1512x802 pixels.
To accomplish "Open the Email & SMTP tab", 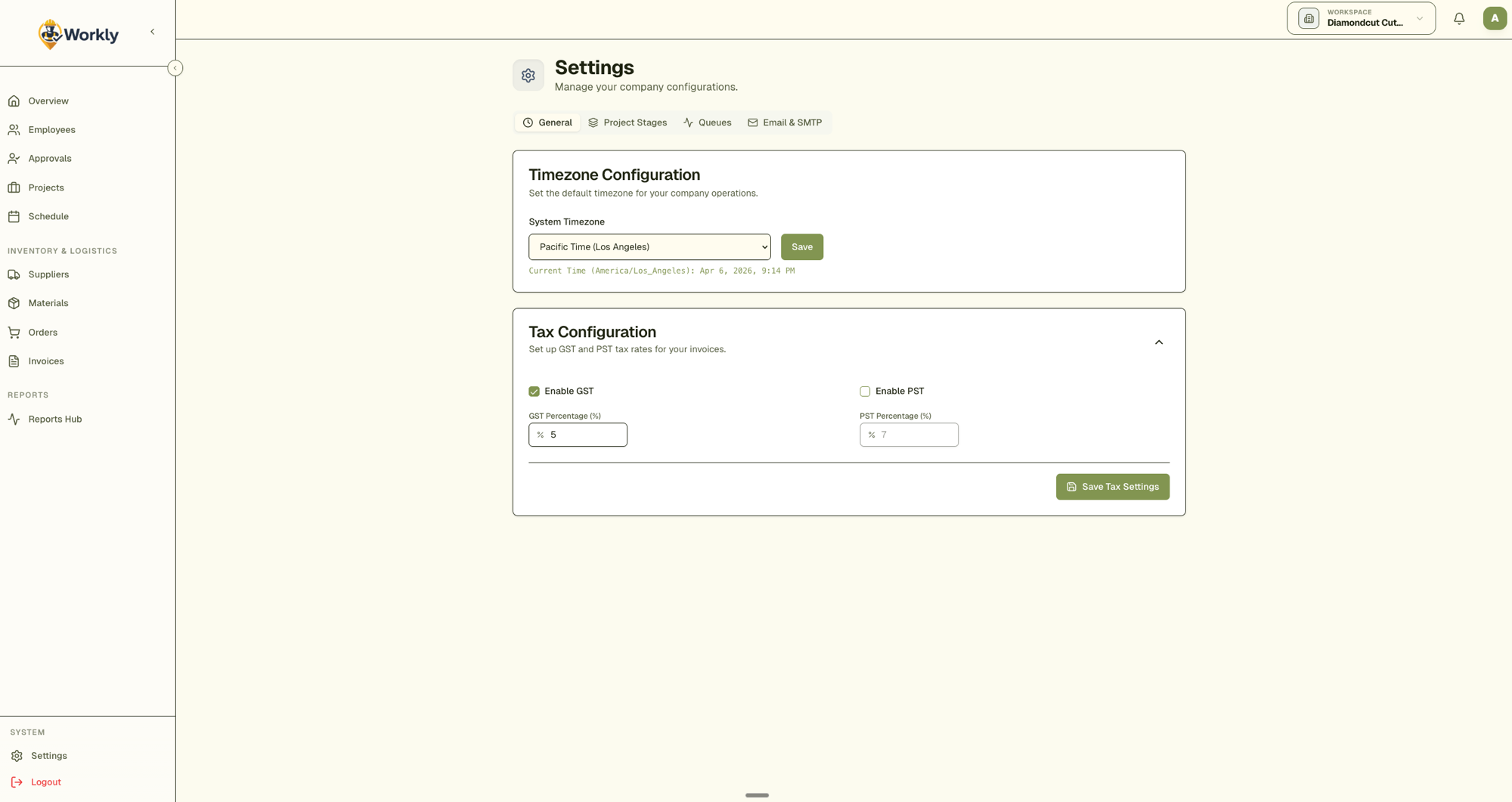I will [x=785, y=122].
